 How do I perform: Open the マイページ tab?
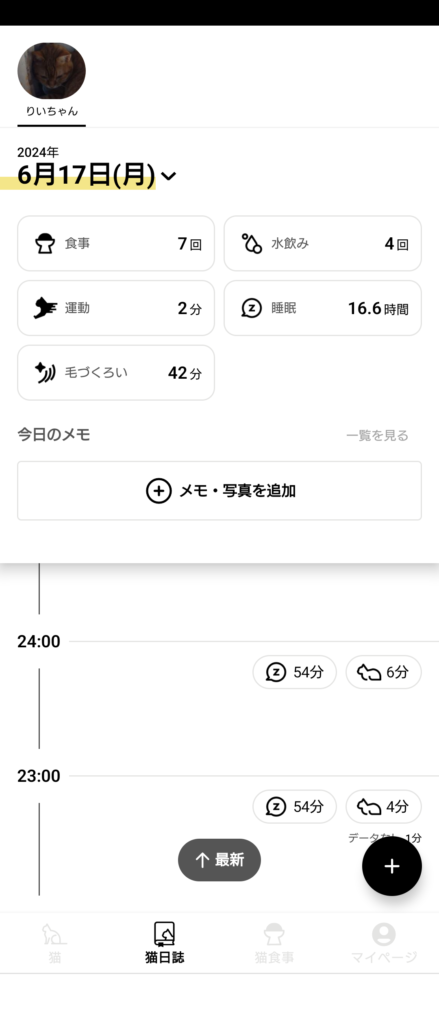tap(383, 943)
